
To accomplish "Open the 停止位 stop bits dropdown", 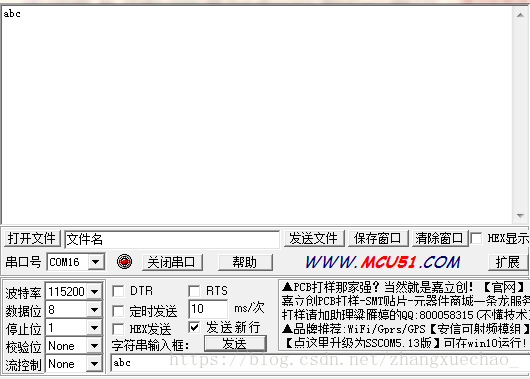I will (95, 328).
